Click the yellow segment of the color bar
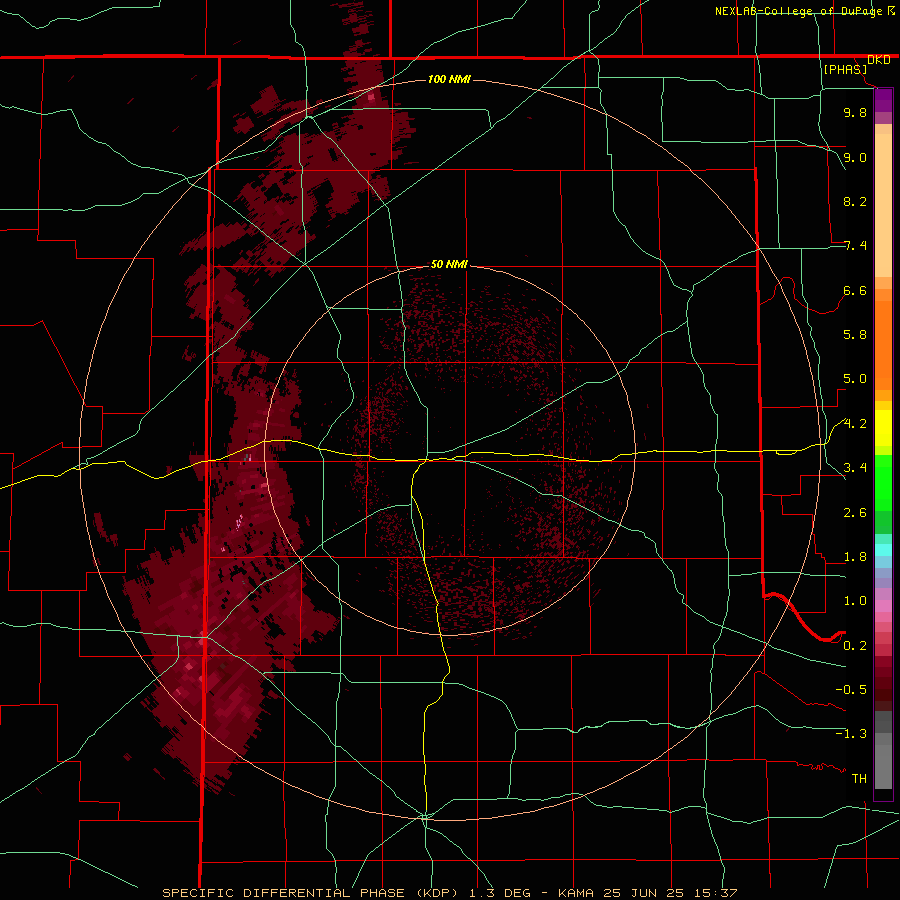The image size is (900, 900). click(883, 428)
